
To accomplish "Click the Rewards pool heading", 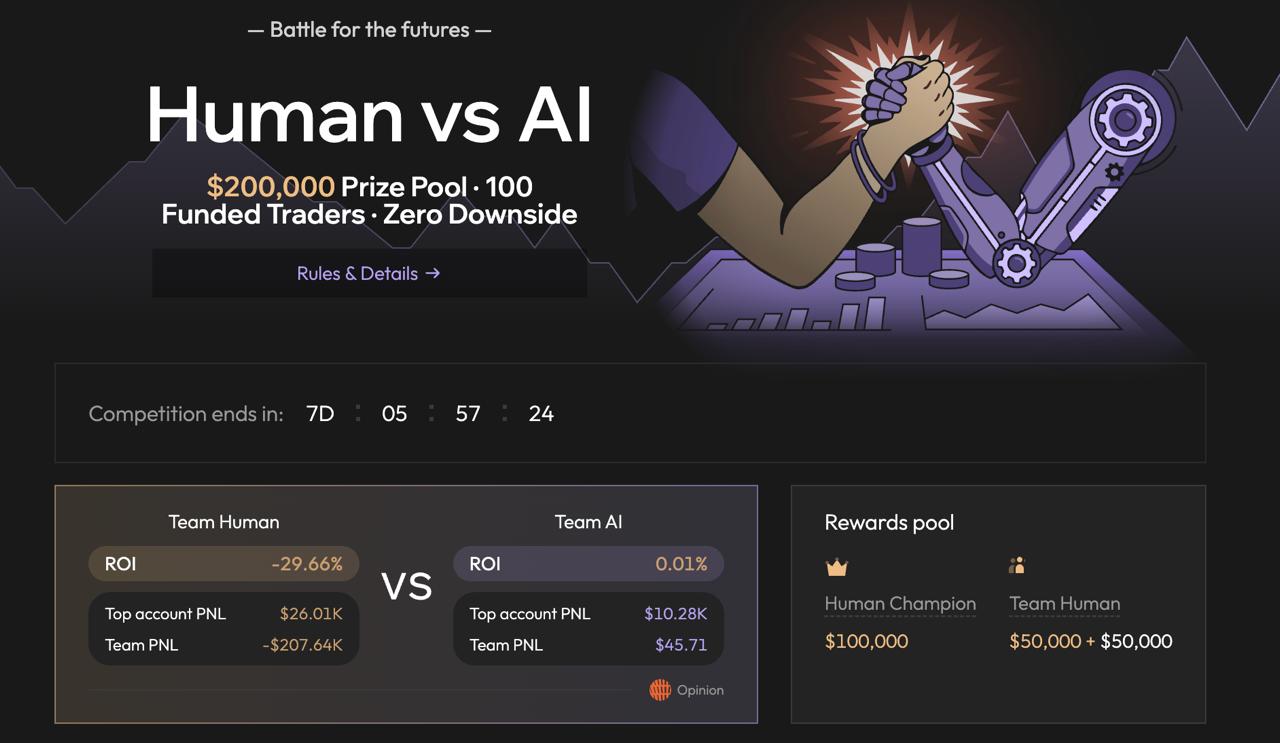I will [889, 522].
